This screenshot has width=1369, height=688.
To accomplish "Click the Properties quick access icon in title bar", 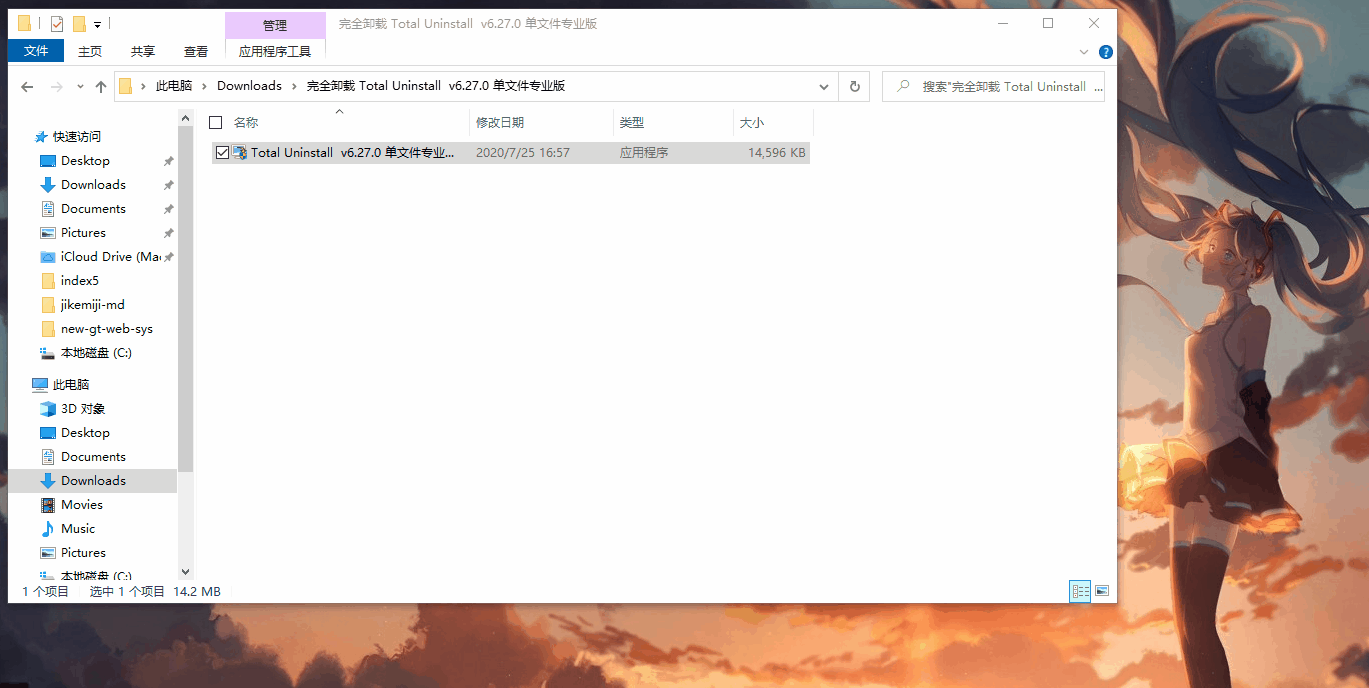I will (x=57, y=24).
